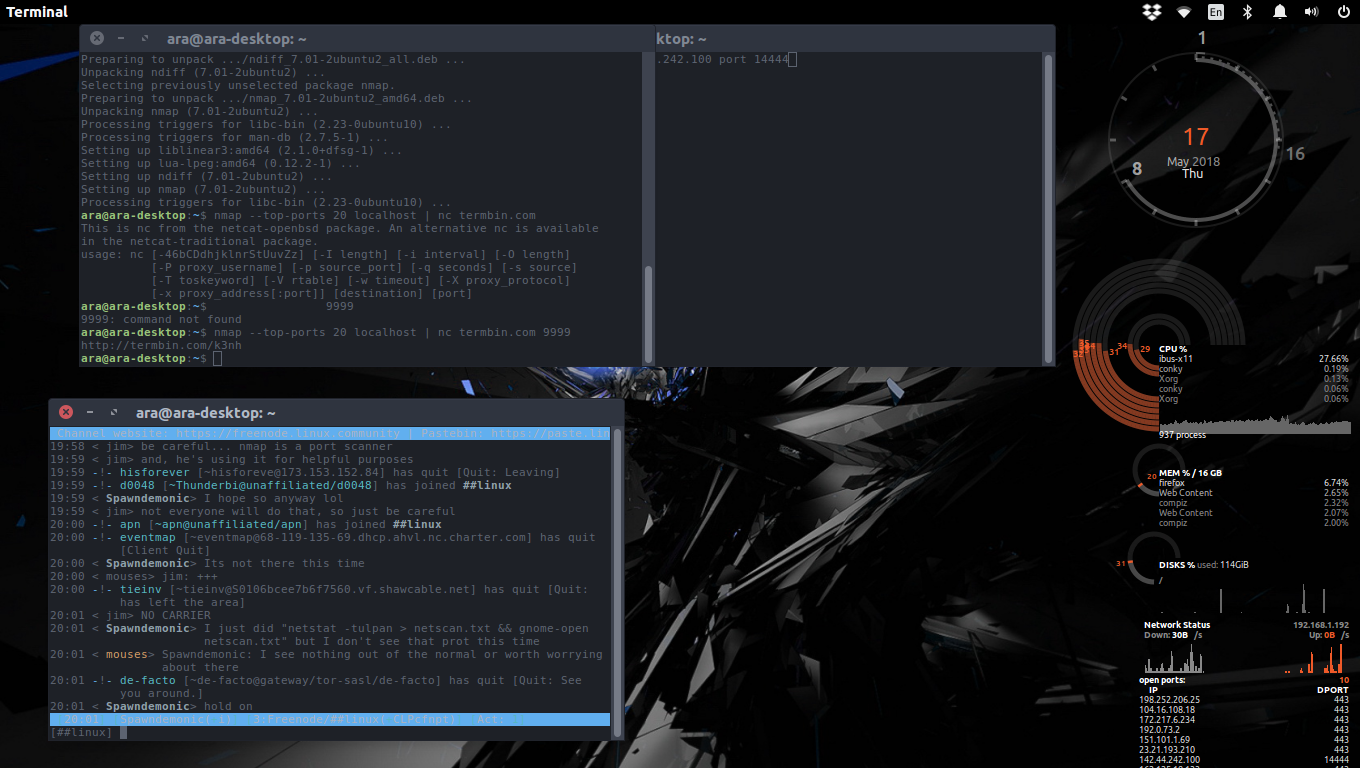Click the 'DISKS % used: 114GiB' label
The image size is (1360, 768).
tap(1204, 565)
